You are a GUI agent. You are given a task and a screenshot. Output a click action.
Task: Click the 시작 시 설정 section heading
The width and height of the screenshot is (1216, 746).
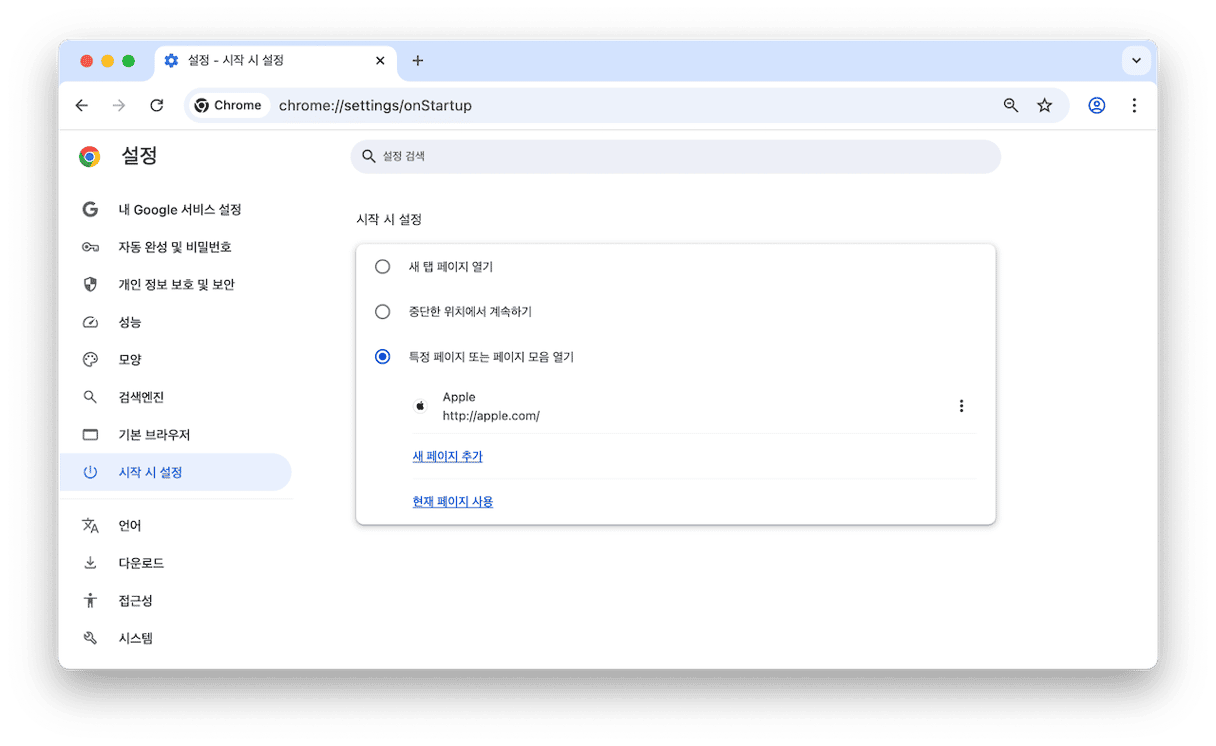pyautogui.click(x=389, y=219)
